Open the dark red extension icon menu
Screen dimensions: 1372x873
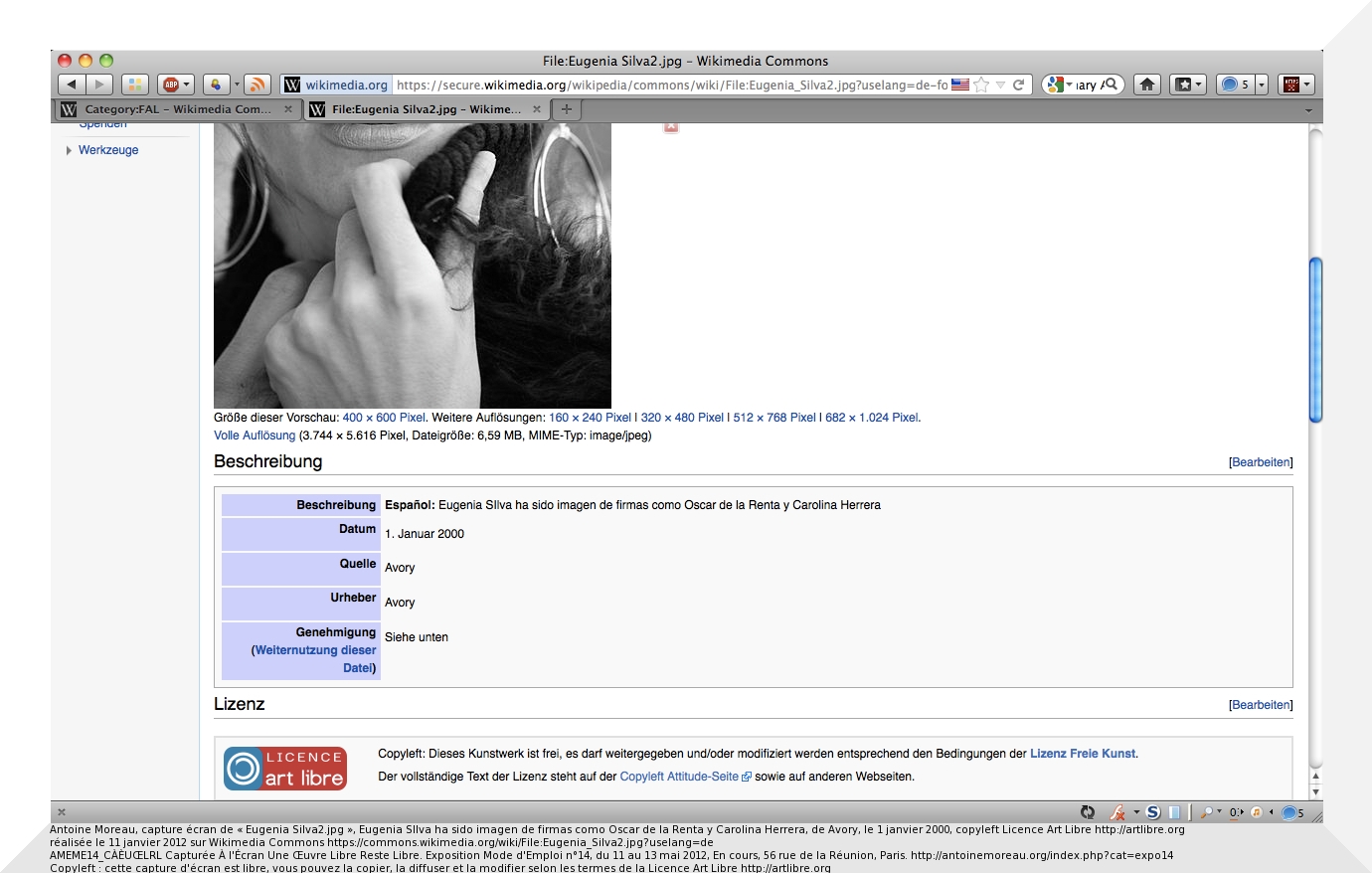1295,85
